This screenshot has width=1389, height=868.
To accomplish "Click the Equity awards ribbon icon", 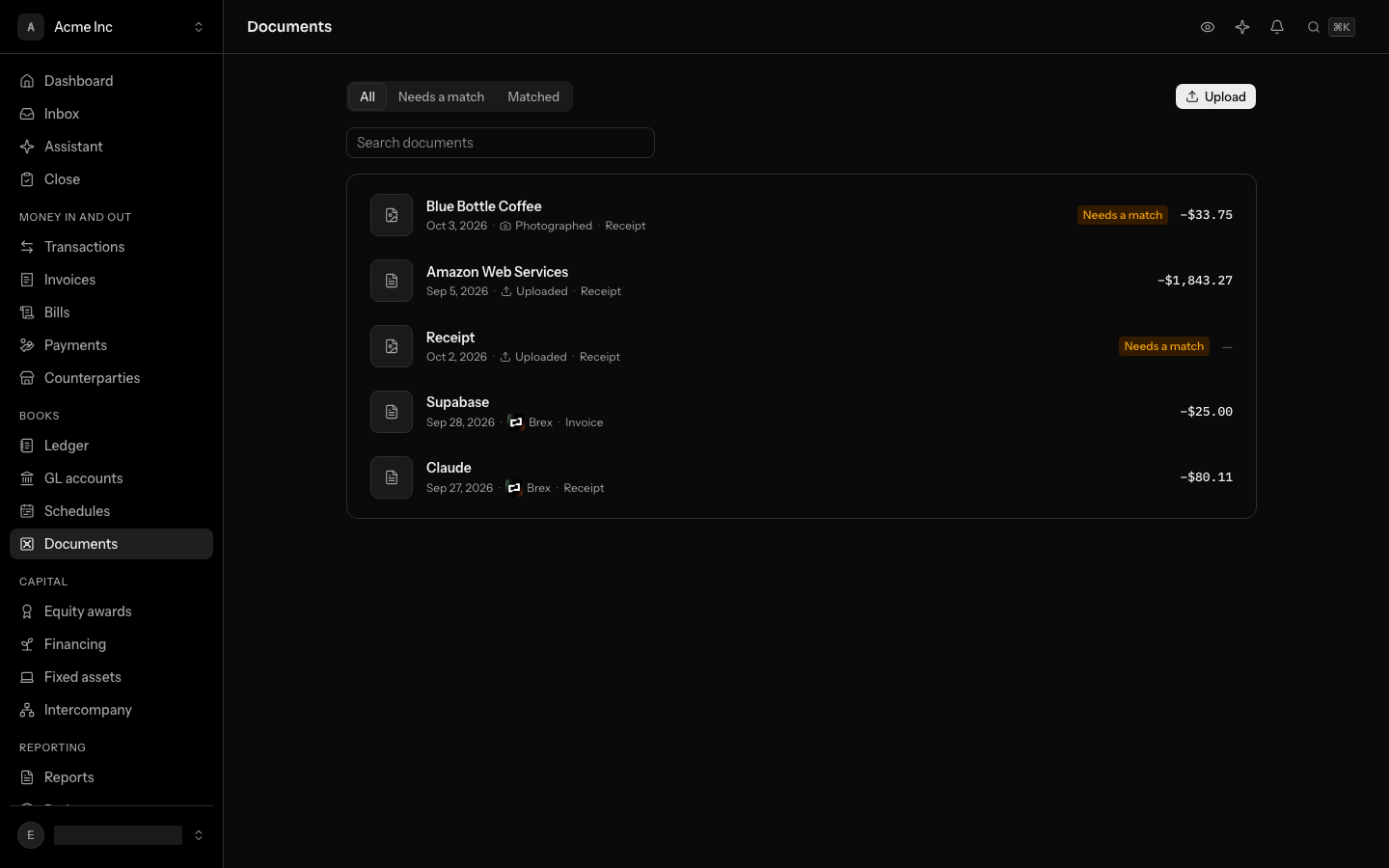I will point(27,611).
